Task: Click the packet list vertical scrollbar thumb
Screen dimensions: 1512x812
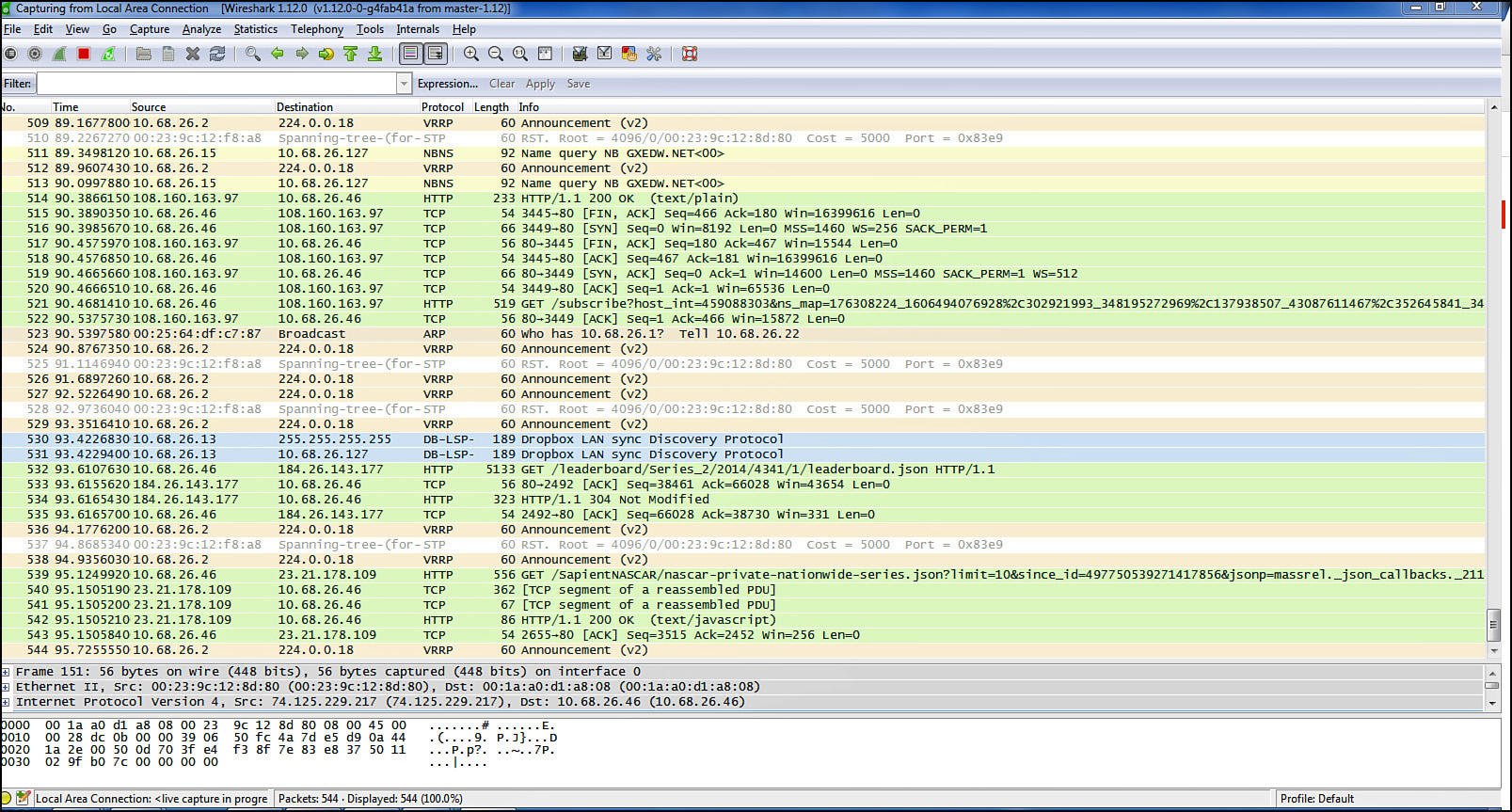Action: tap(1492, 624)
